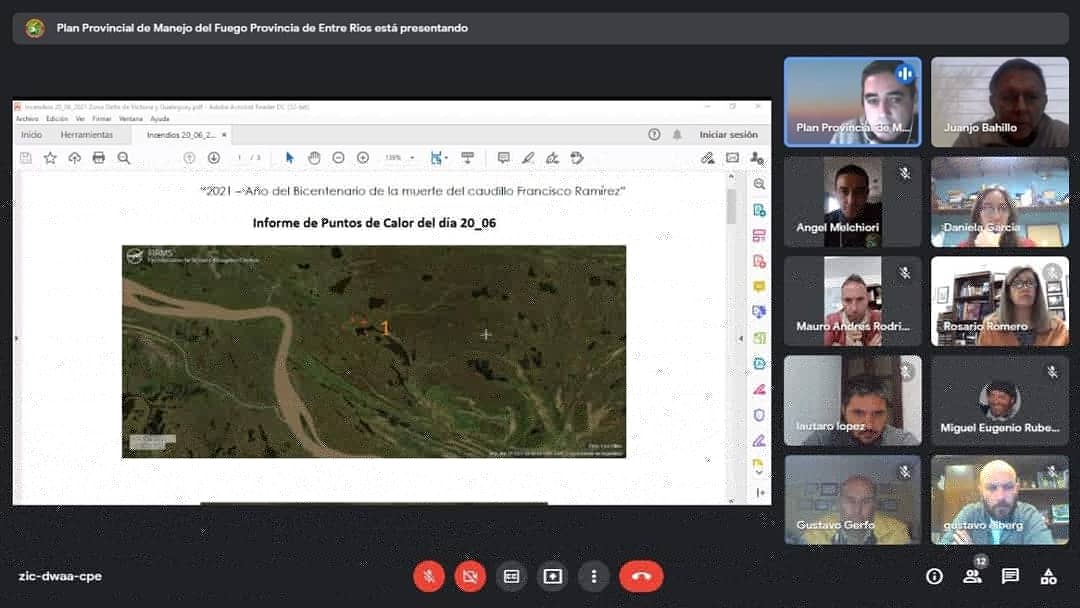Select Daniela Garcia video tile

[999, 202]
